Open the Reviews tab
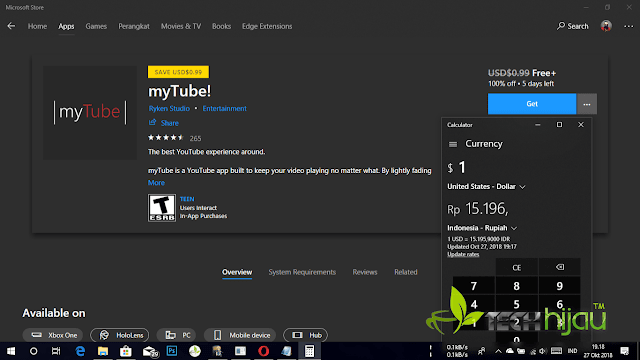Image resolution: width=640 pixels, height=360 pixels. [x=365, y=272]
